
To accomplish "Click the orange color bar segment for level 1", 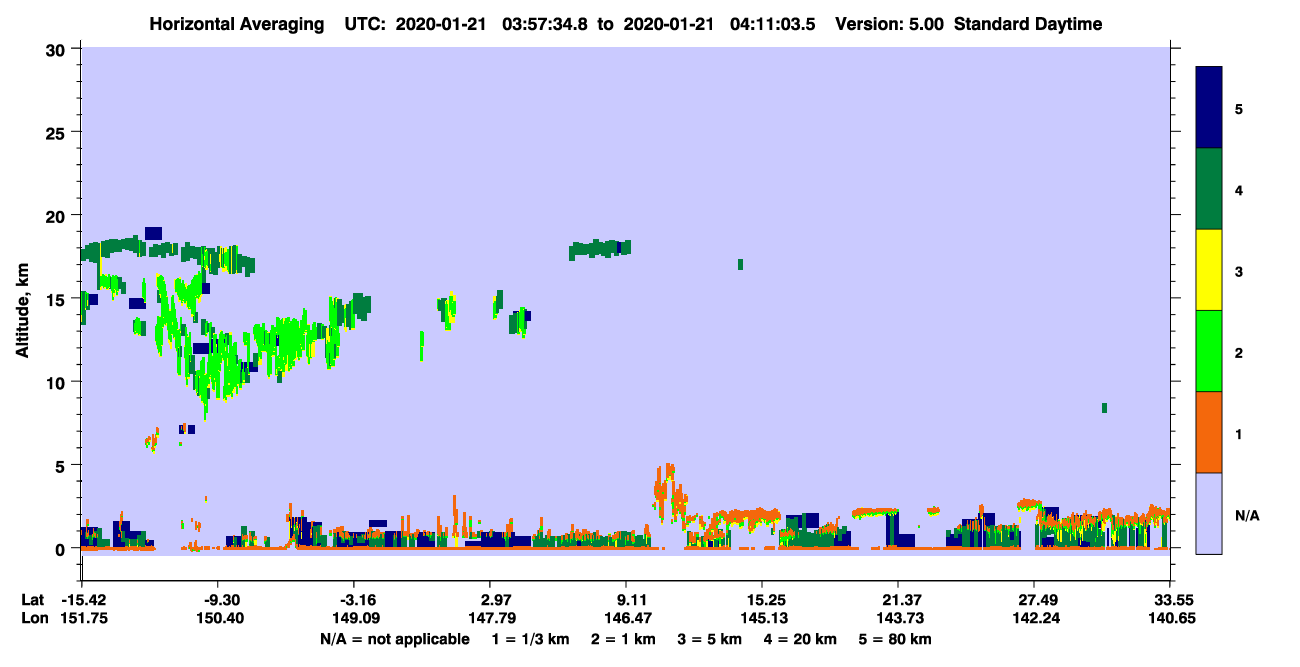I will pyautogui.click(x=1209, y=432).
